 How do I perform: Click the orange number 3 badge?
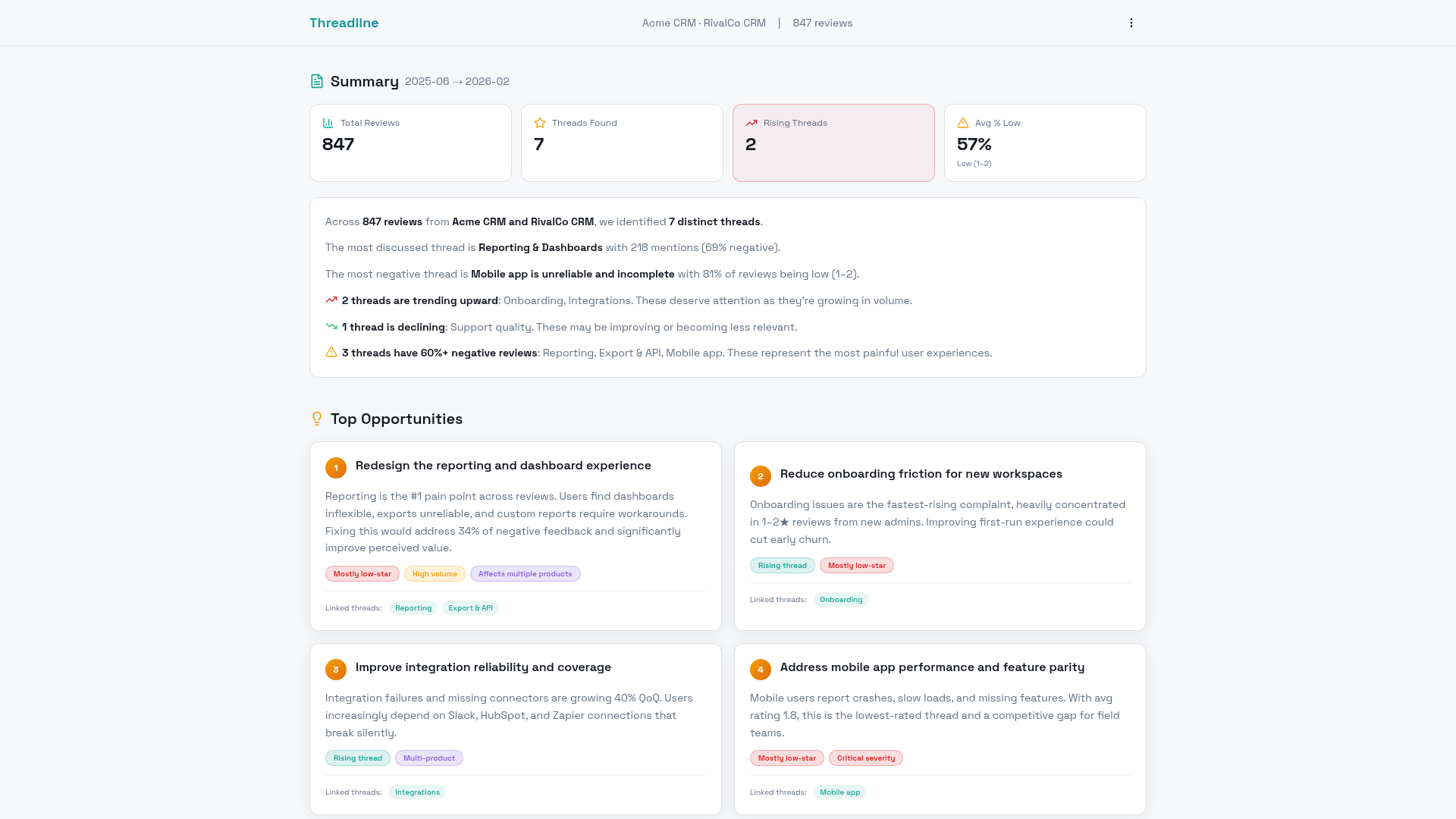(336, 670)
